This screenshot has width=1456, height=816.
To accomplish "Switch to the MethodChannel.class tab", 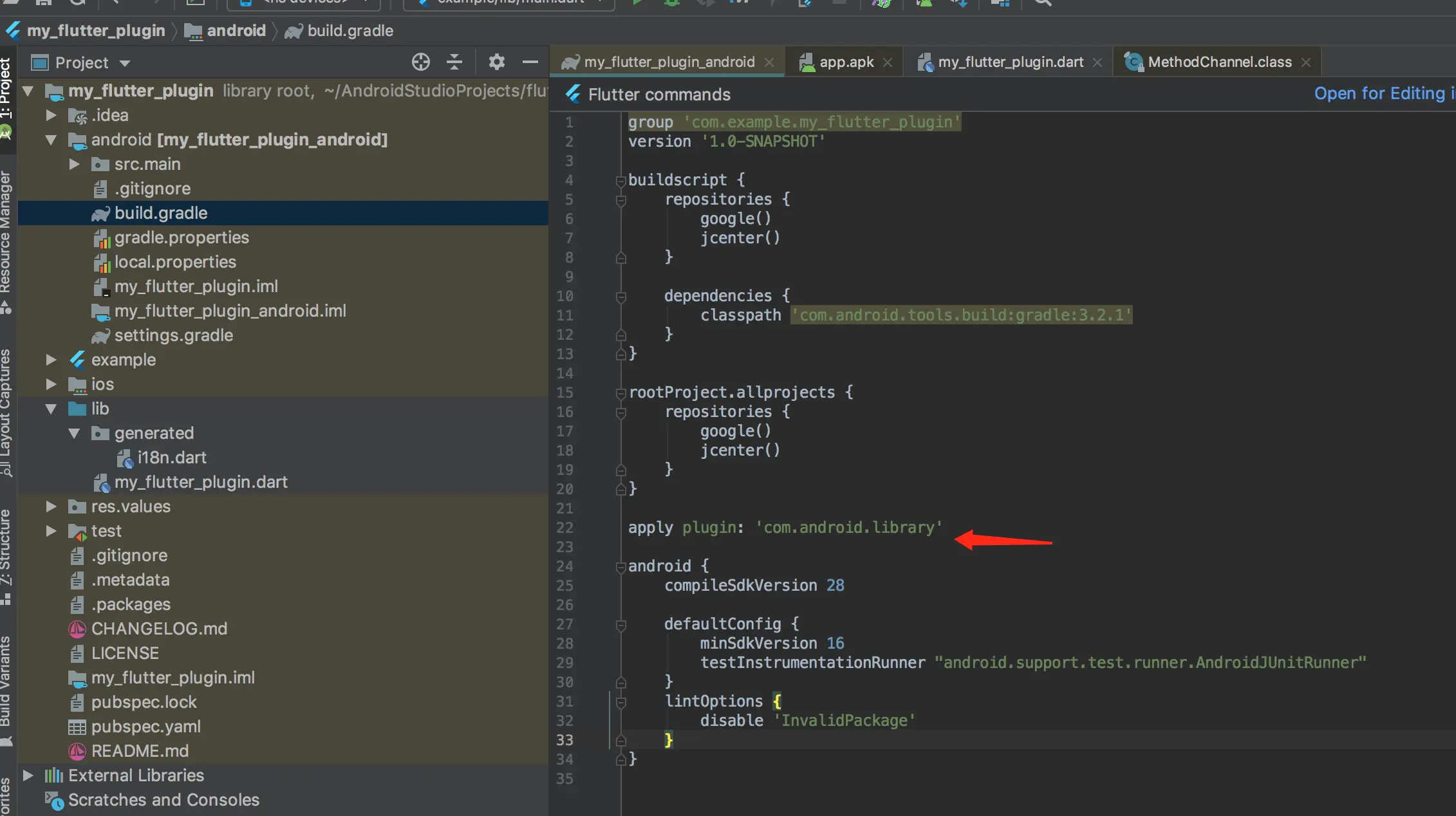I will [1219, 62].
